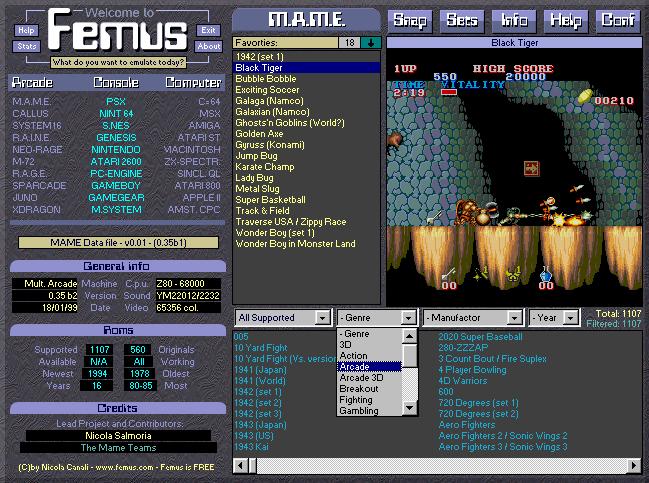Select 720 Degrees (set 1)
Image resolution: width=649 pixels, height=483 pixels.
point(478,403)
